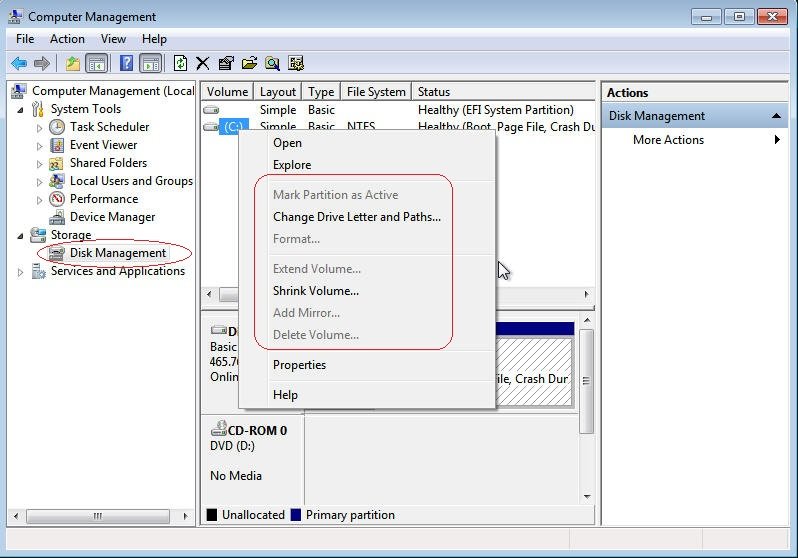
Task: Click the Back arrow toolbar icon
Action: click(19, 64)
